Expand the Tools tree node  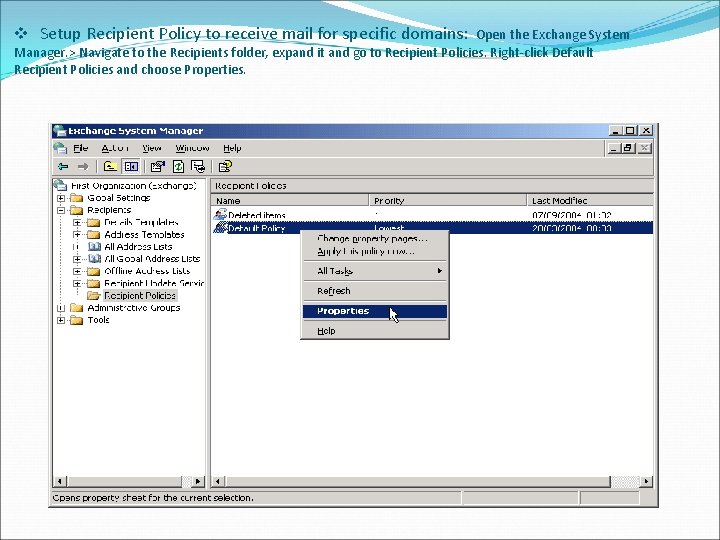pos(61,320)
